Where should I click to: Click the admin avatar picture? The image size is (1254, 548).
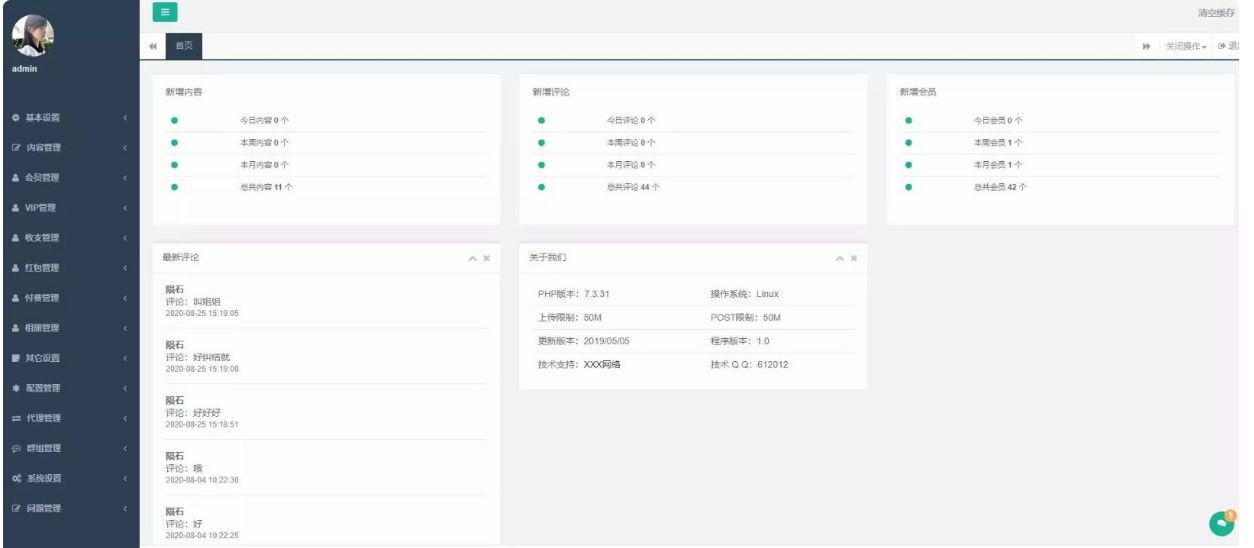click(x=33, y=36)
